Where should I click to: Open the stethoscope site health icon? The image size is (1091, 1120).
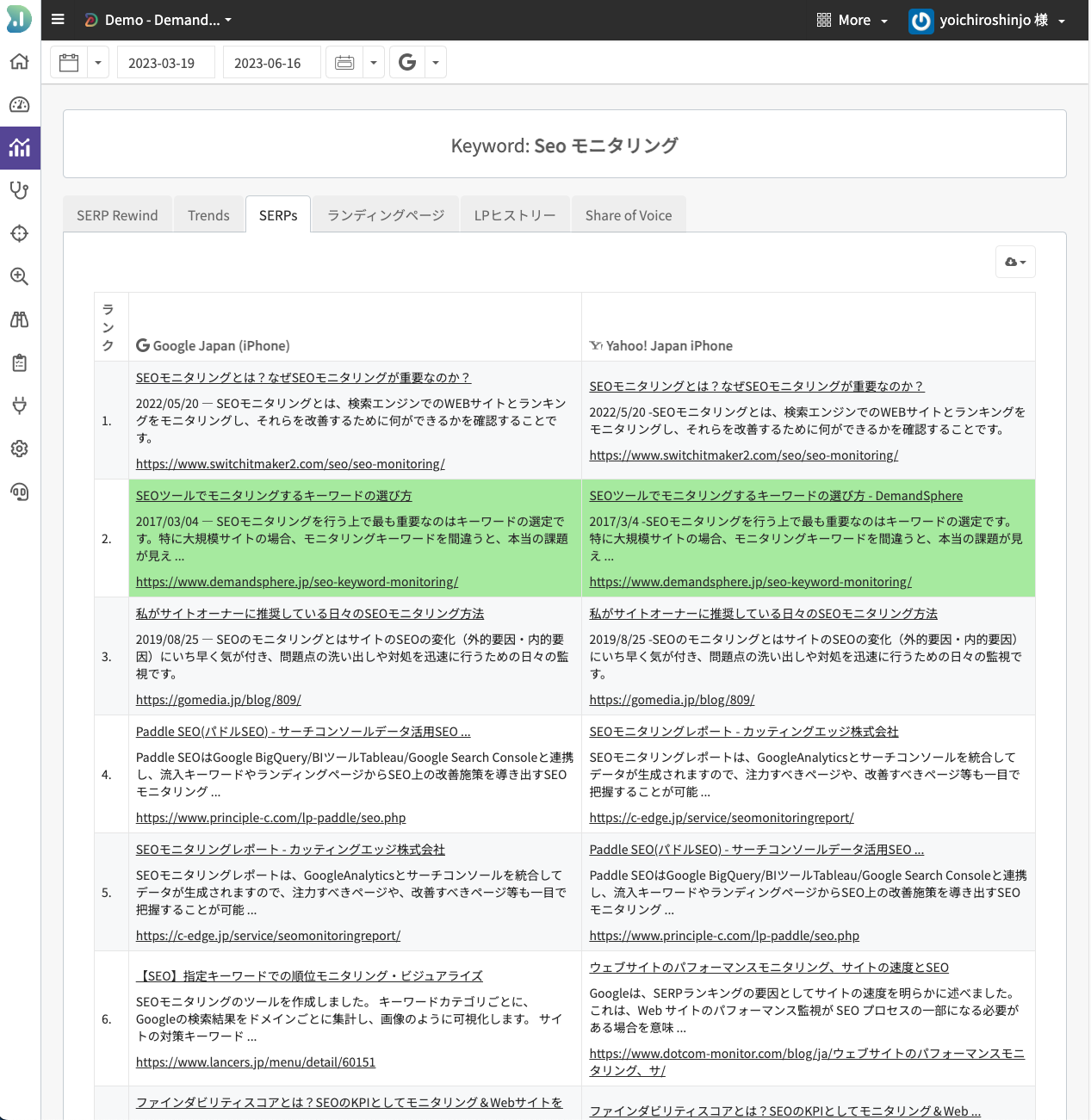19,190
